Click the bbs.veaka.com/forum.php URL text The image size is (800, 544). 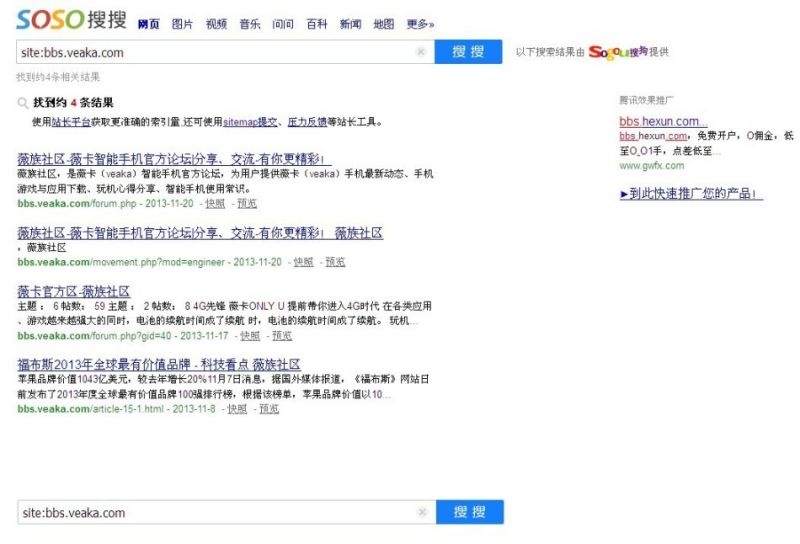[77, 204]
